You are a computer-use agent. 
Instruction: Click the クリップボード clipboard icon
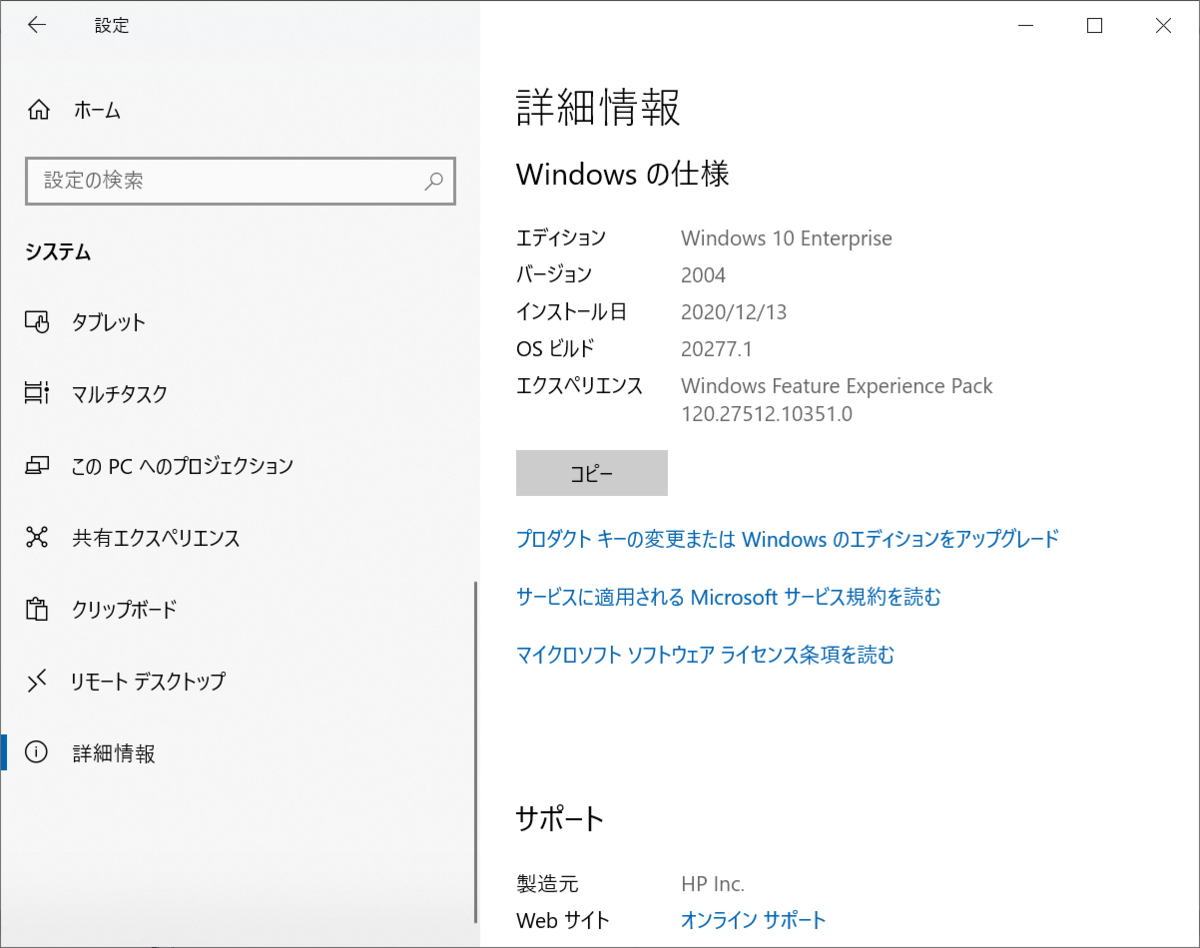coord(37,609)
